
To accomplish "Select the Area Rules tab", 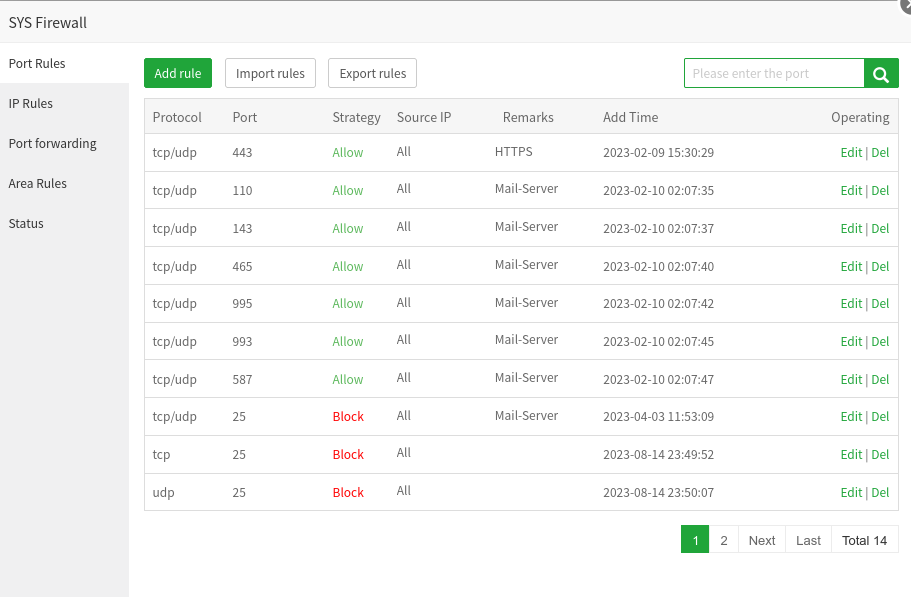I will [38, 183].
